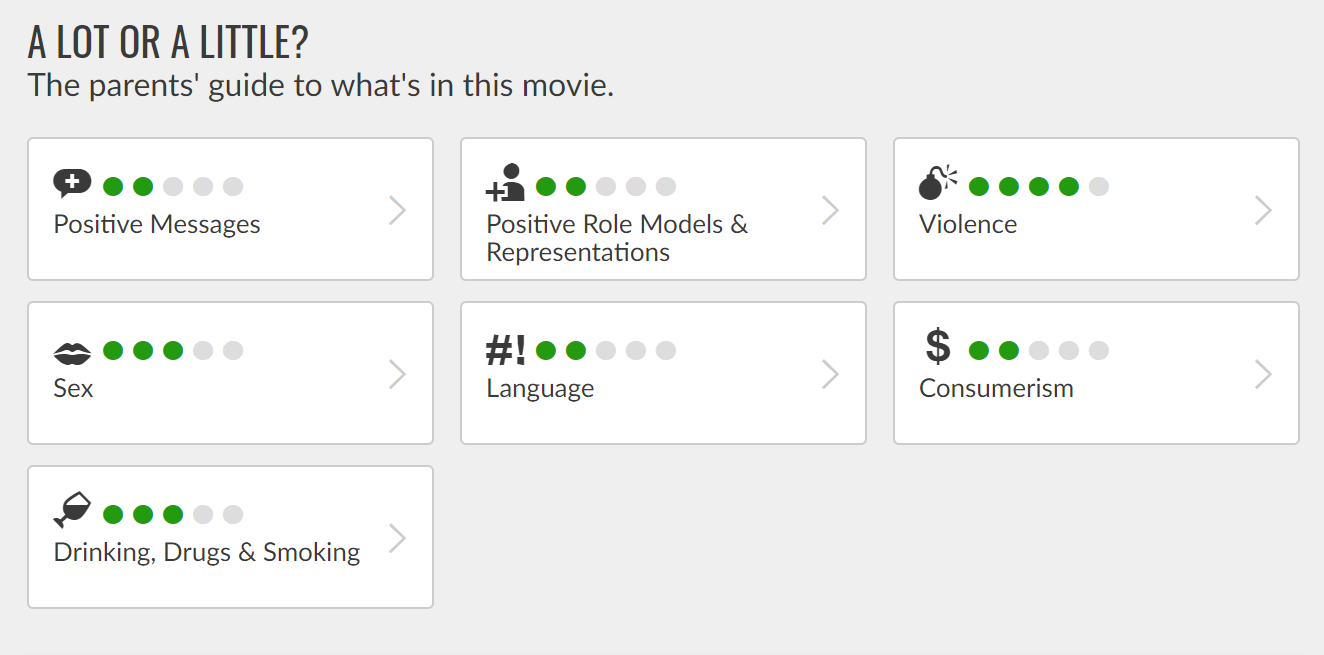
Task: Click the last gray dot in Sex rating
Action: 233,350
